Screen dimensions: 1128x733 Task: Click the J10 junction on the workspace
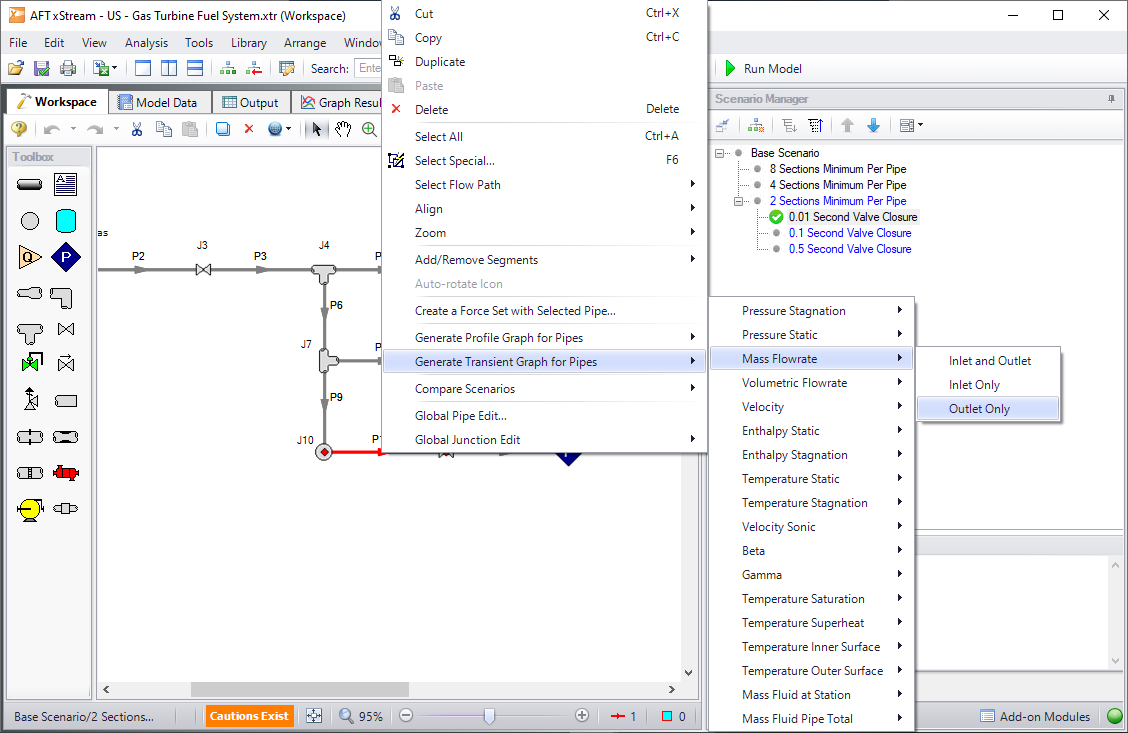pyautogui.click(x=323, y=452)
